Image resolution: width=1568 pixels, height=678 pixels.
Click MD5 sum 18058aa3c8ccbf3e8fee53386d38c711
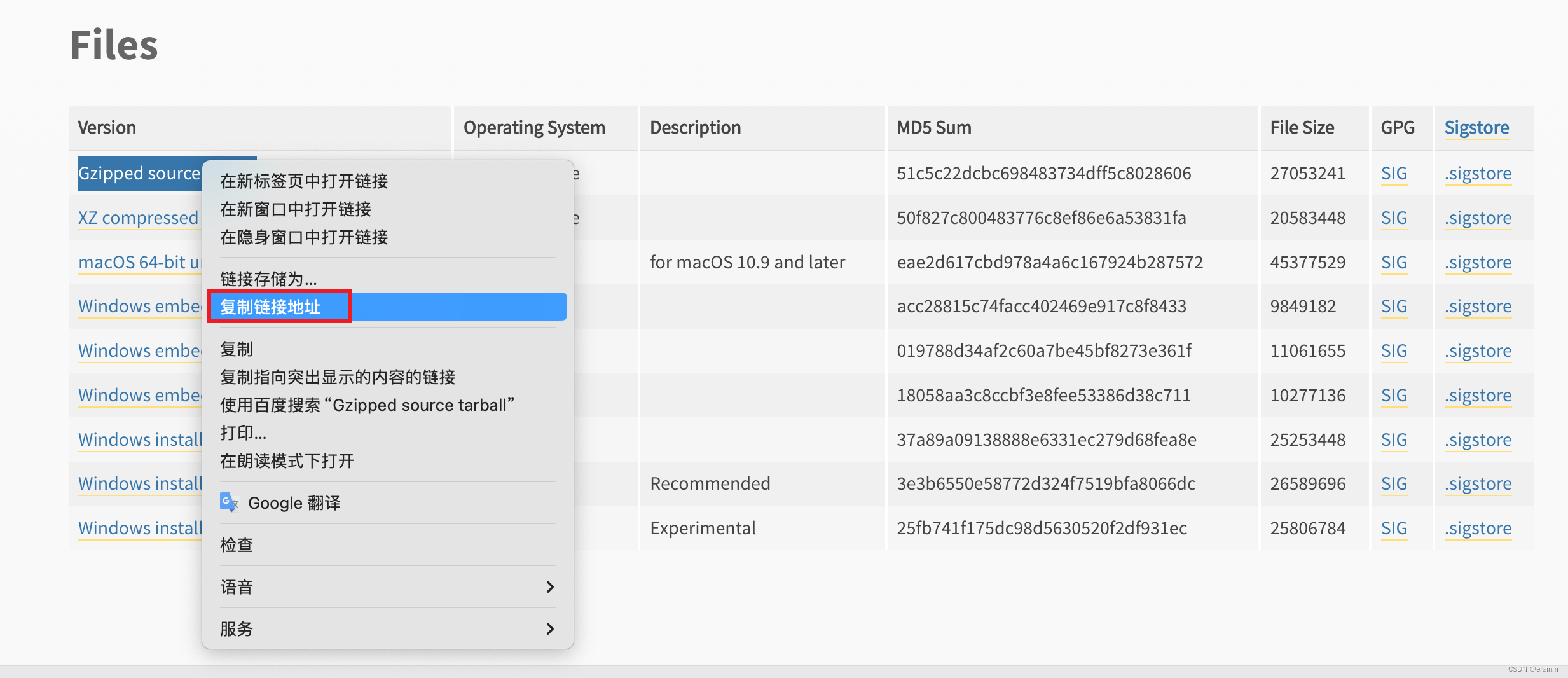point(1043,395)
